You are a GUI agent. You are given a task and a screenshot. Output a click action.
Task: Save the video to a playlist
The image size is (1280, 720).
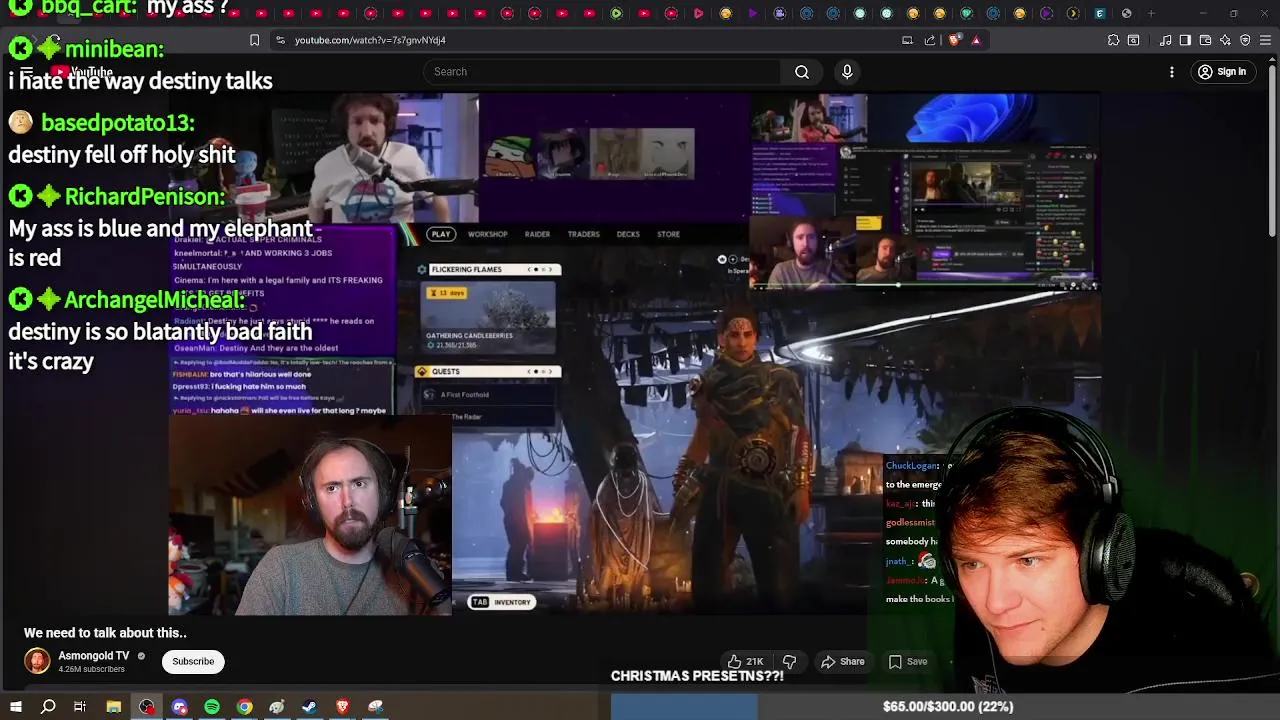pos(908,661)
